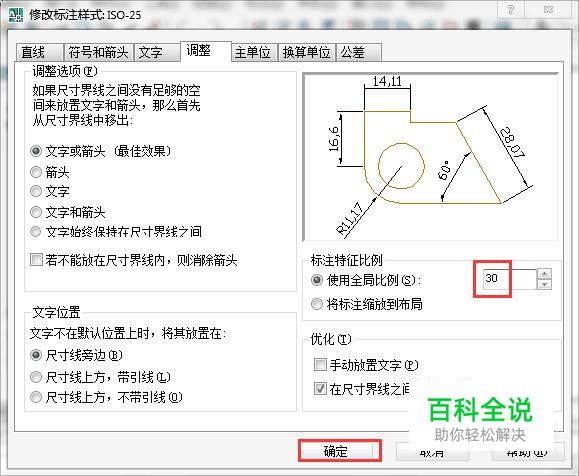This screenshot has height=476, width=579.
Task: Select the 文字和箭头 radio option
Action: [x=36, y=212]
